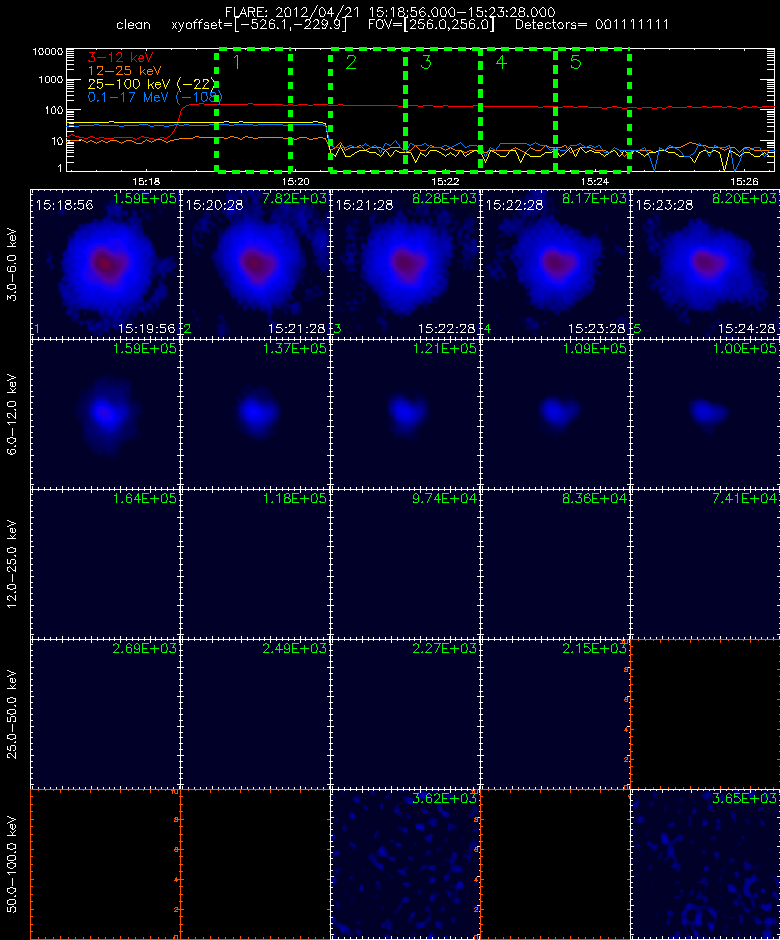This screenshot has height=940, width=780.
Task: Click the '0.1-17 MeV' blue legend entry
Action: (x=155, y=97)
